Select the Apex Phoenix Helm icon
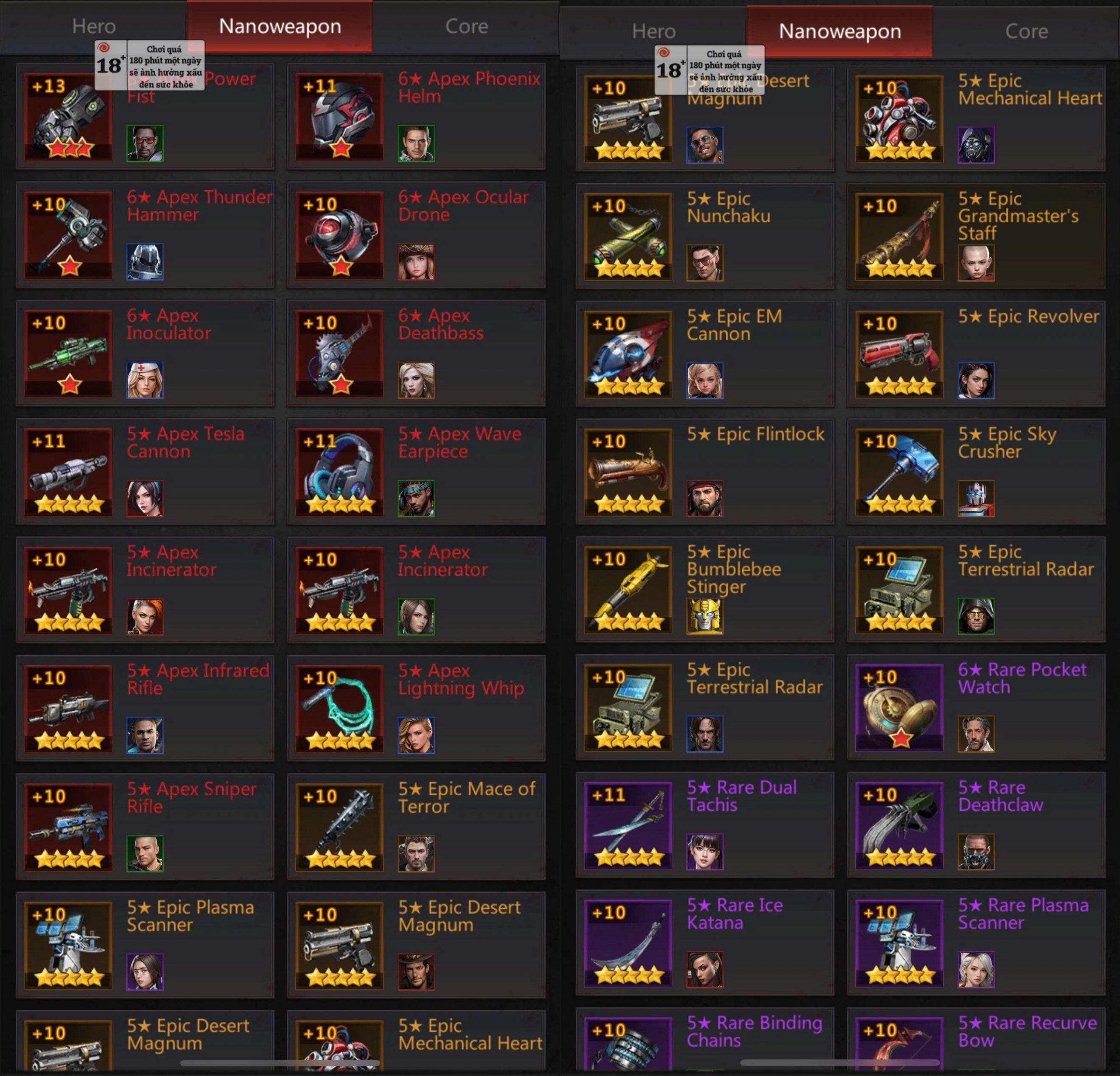This screenshot has height=1076, width=1120. (339, 117)
